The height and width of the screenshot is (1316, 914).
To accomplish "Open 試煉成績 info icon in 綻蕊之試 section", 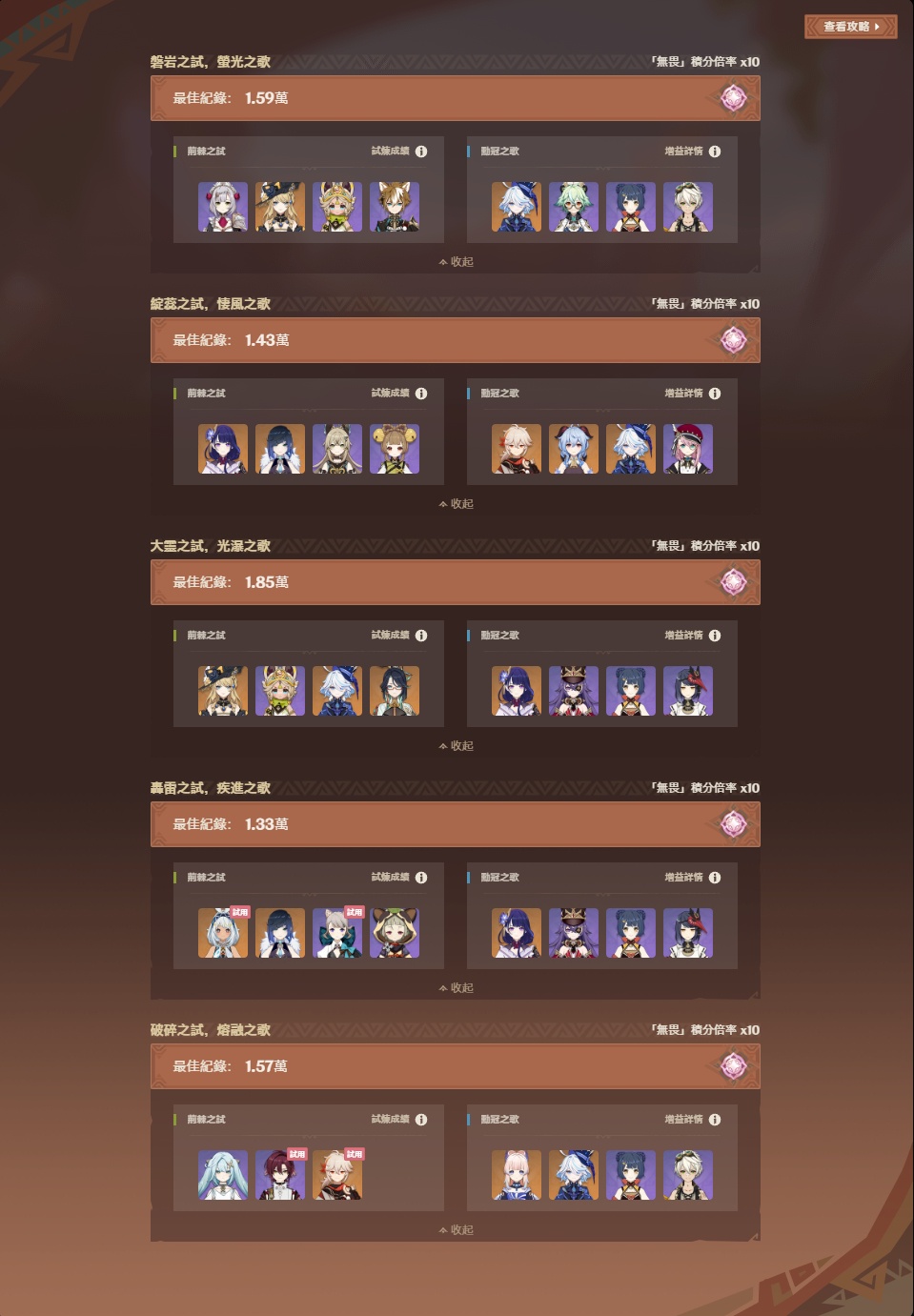I will [421, 394].
